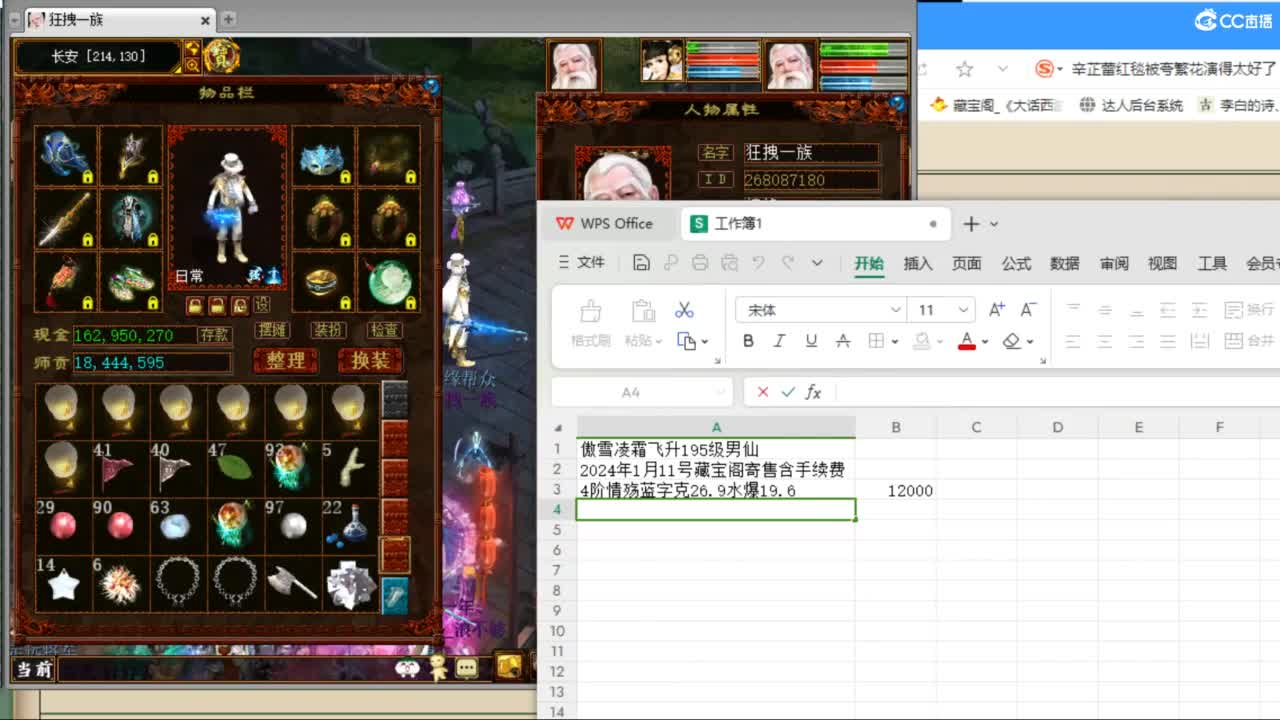1280x720 pixels.
Task: Switch to the 视图 ribbon tab
Action: (x=1162, y=264)
